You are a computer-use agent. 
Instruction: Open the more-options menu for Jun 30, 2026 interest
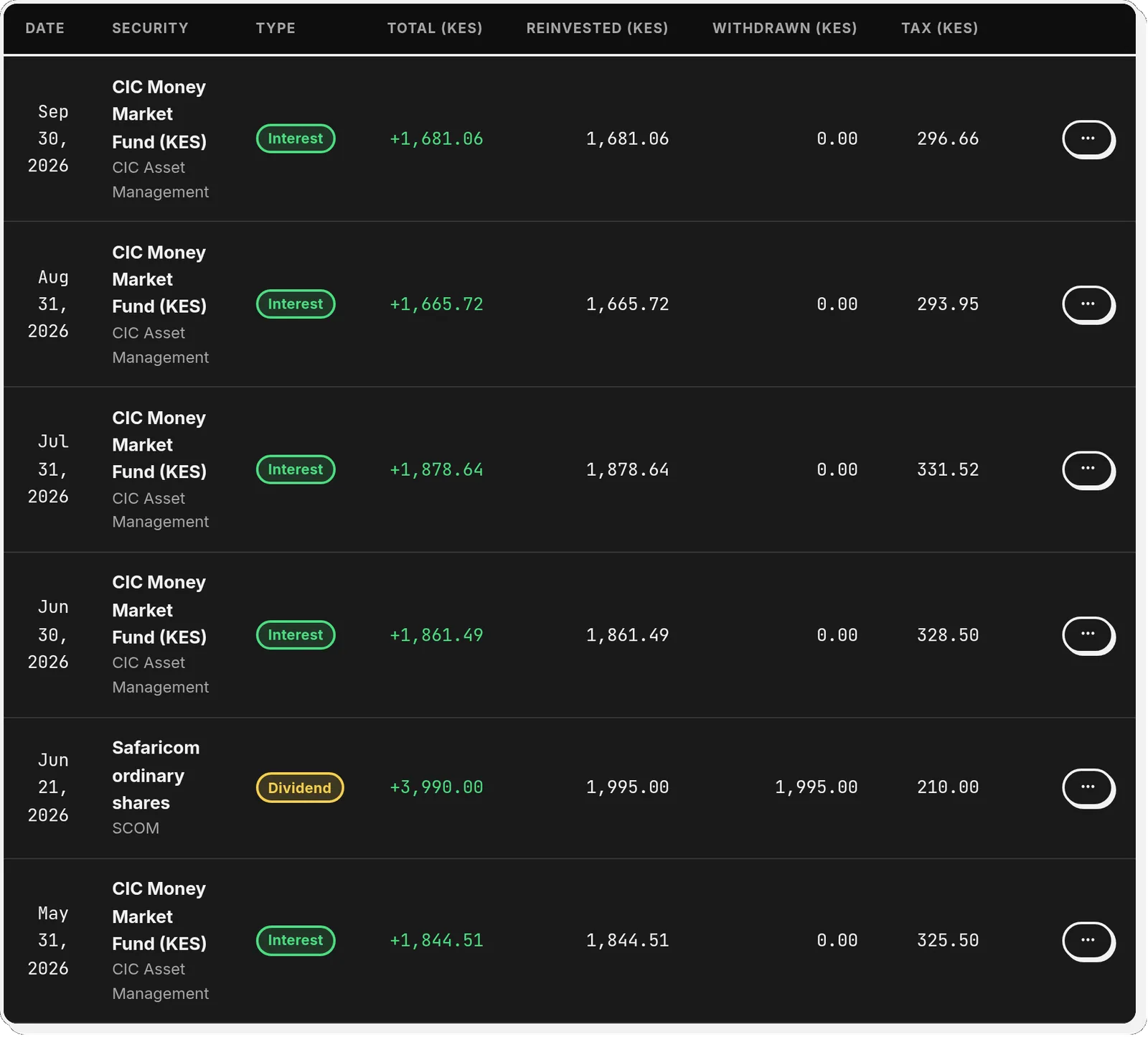coord(1088,635)
